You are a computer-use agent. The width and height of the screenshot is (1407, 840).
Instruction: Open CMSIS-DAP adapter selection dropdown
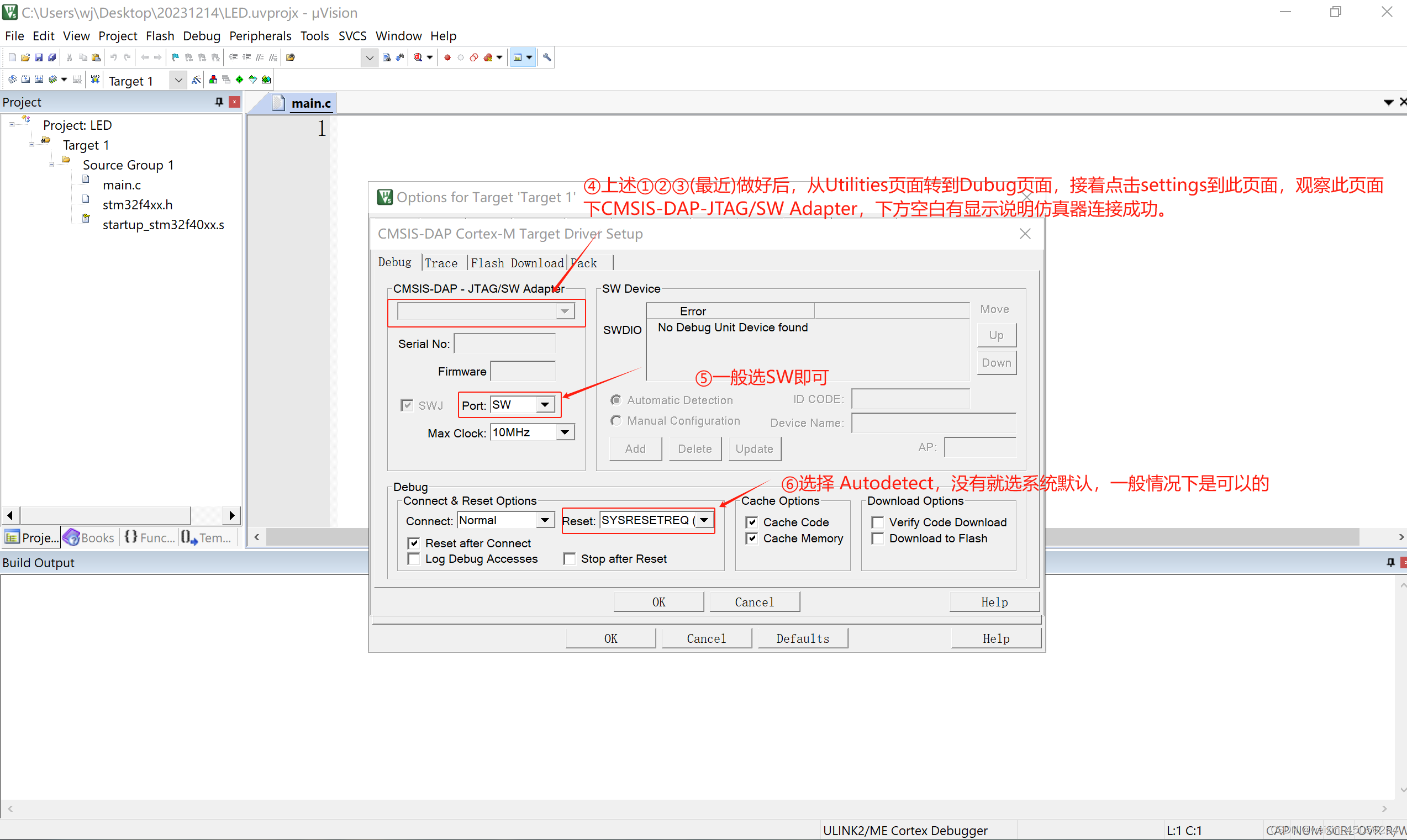click(565, 311)
